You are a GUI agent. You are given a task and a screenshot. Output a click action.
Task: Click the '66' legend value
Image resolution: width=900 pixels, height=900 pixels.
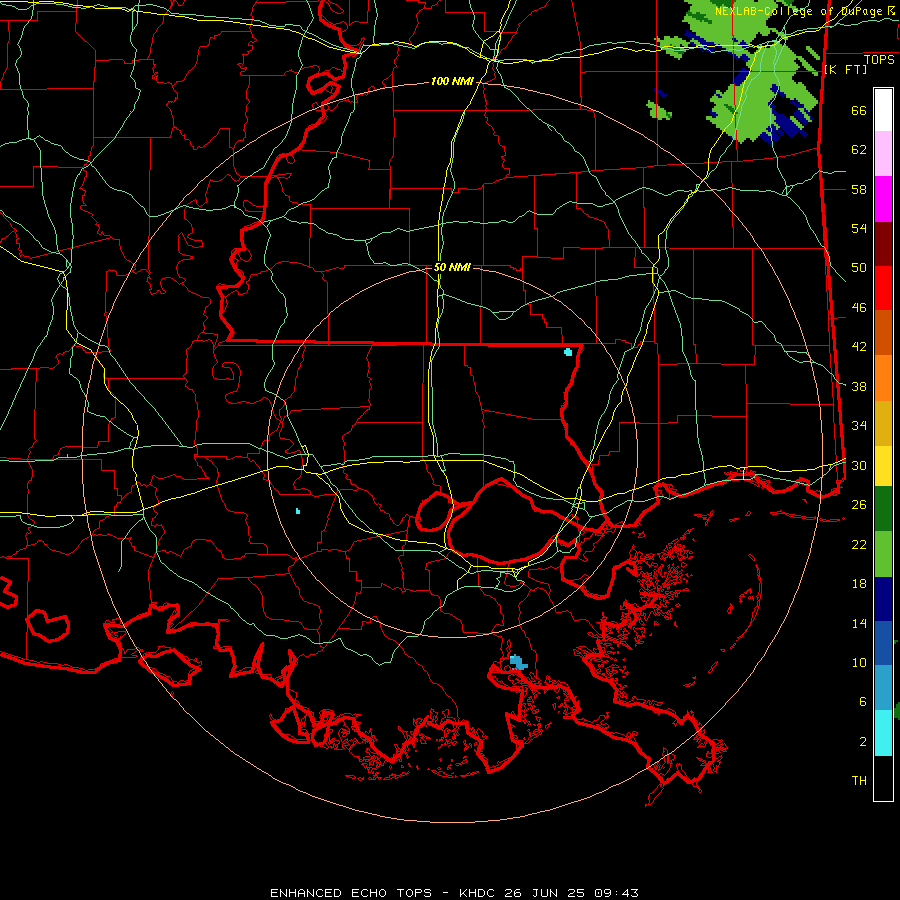[859, 110]
